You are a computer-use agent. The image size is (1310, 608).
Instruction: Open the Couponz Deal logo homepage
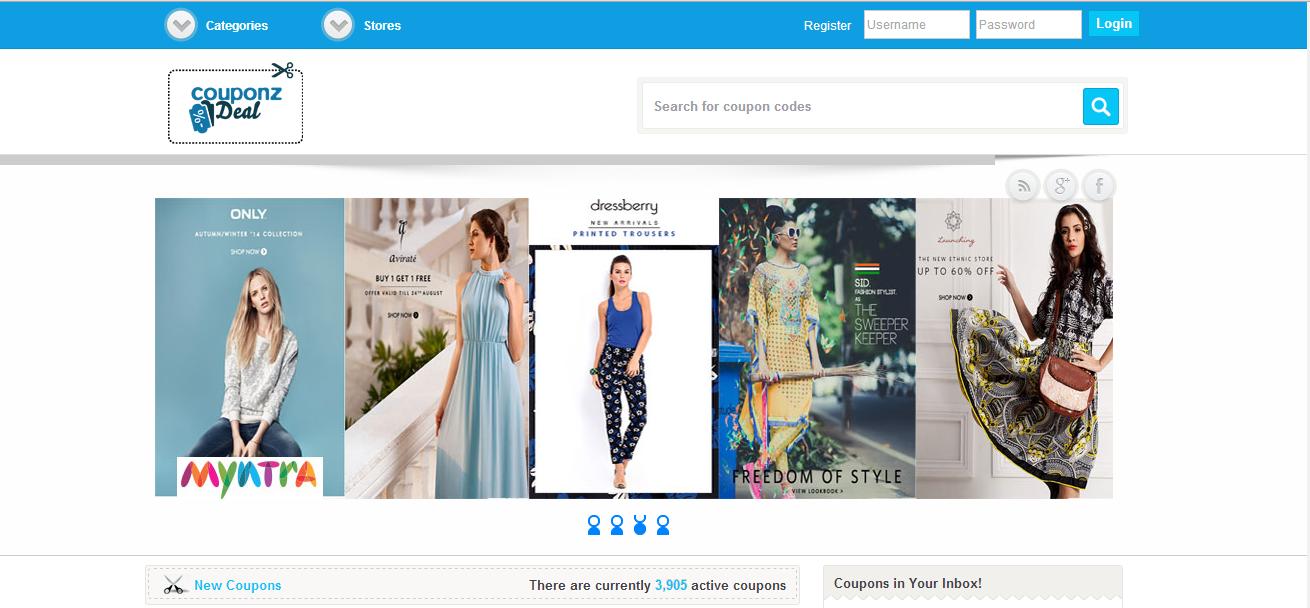pos(236,104)
